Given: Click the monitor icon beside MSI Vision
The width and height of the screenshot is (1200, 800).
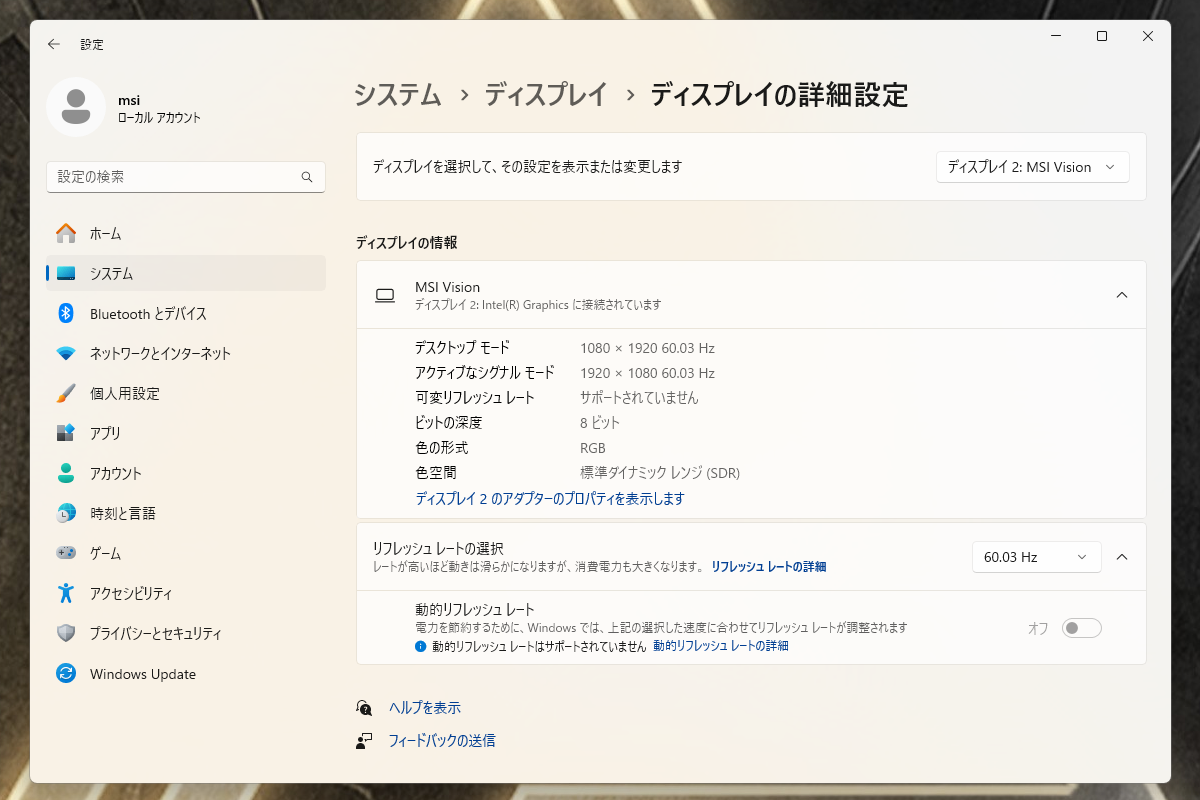Looking at the screenshot, I should point(385,294).
